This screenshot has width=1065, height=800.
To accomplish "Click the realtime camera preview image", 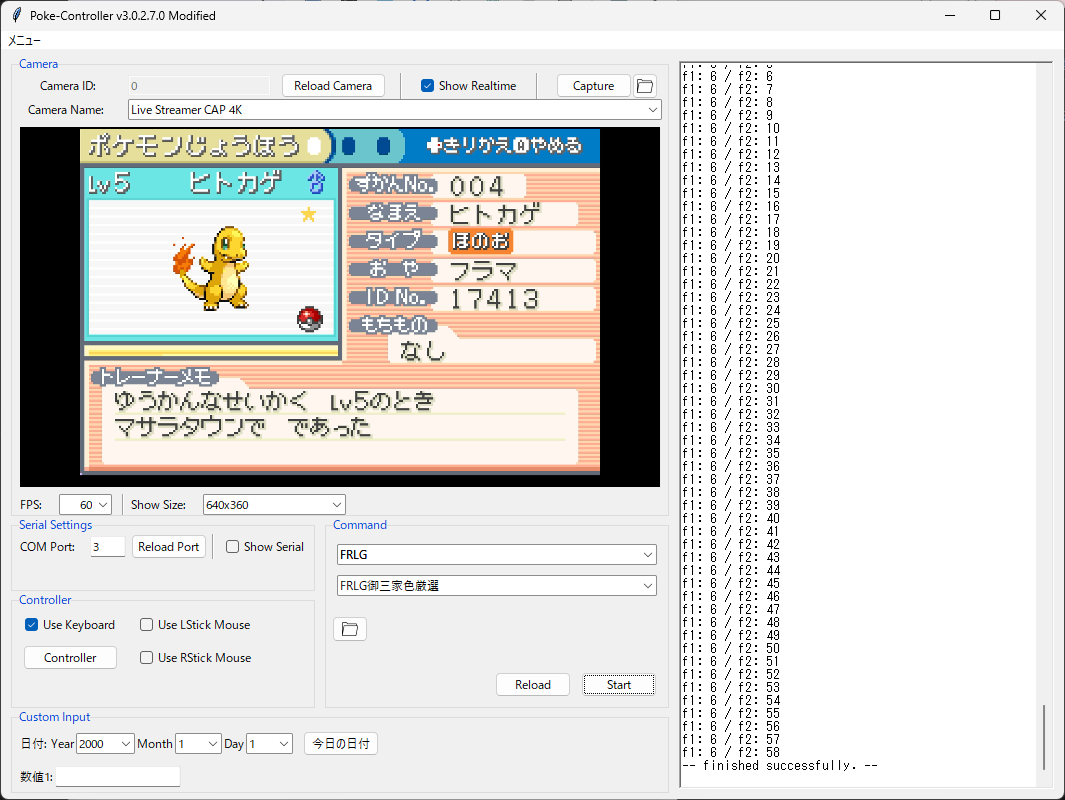I will (x=340, y=307).
